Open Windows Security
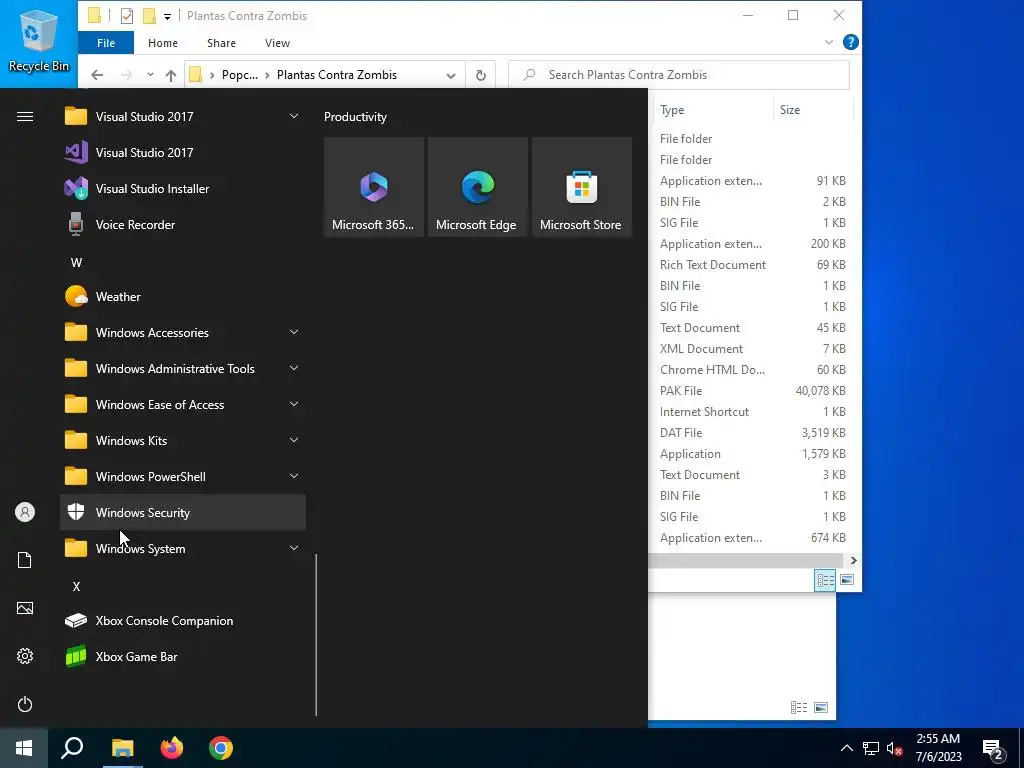Screen dimensions: 1024x768 pos(183,513)
